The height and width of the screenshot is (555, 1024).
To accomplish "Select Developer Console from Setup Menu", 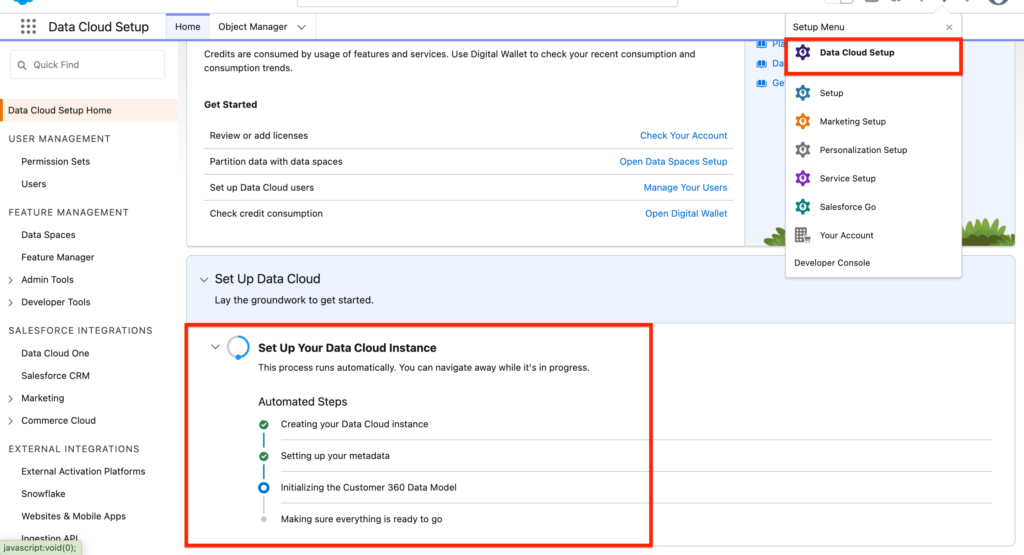I will pos(831,263).
